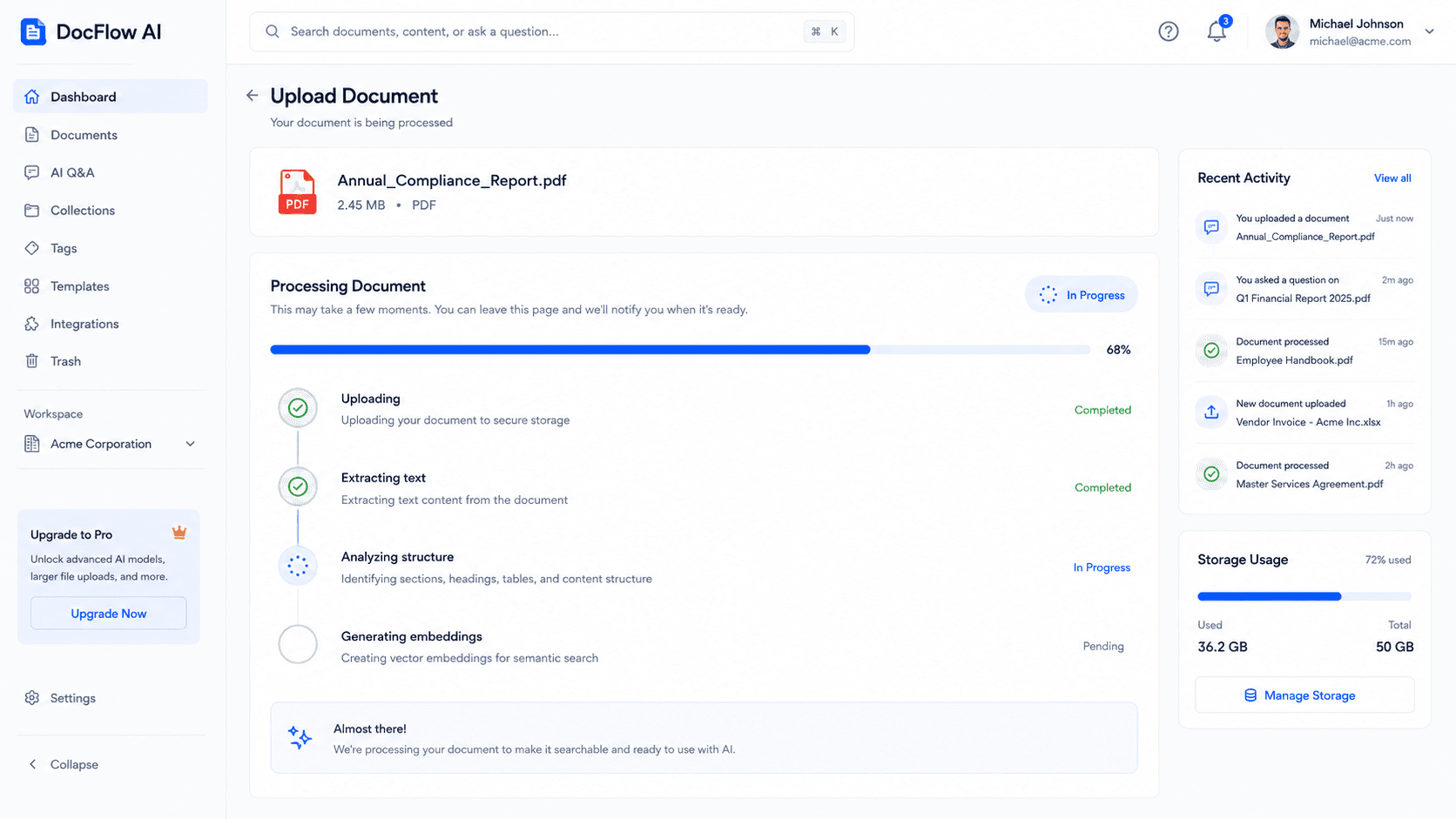The width and height of the screenshot is (1456, 819).
Task: Click the Command K shortcut badge
Action: (x=825, y=31)
